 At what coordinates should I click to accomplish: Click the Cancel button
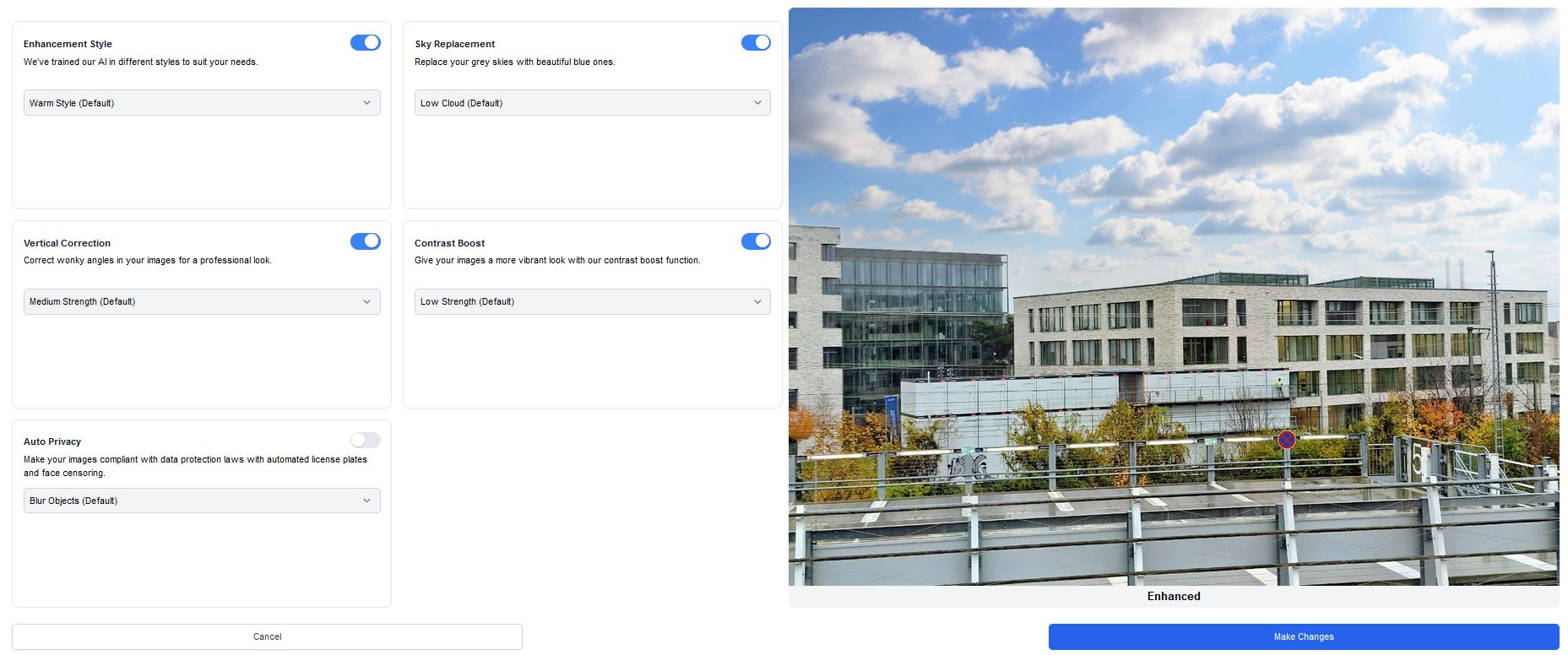pyautogui.click(x=267, y=636)
